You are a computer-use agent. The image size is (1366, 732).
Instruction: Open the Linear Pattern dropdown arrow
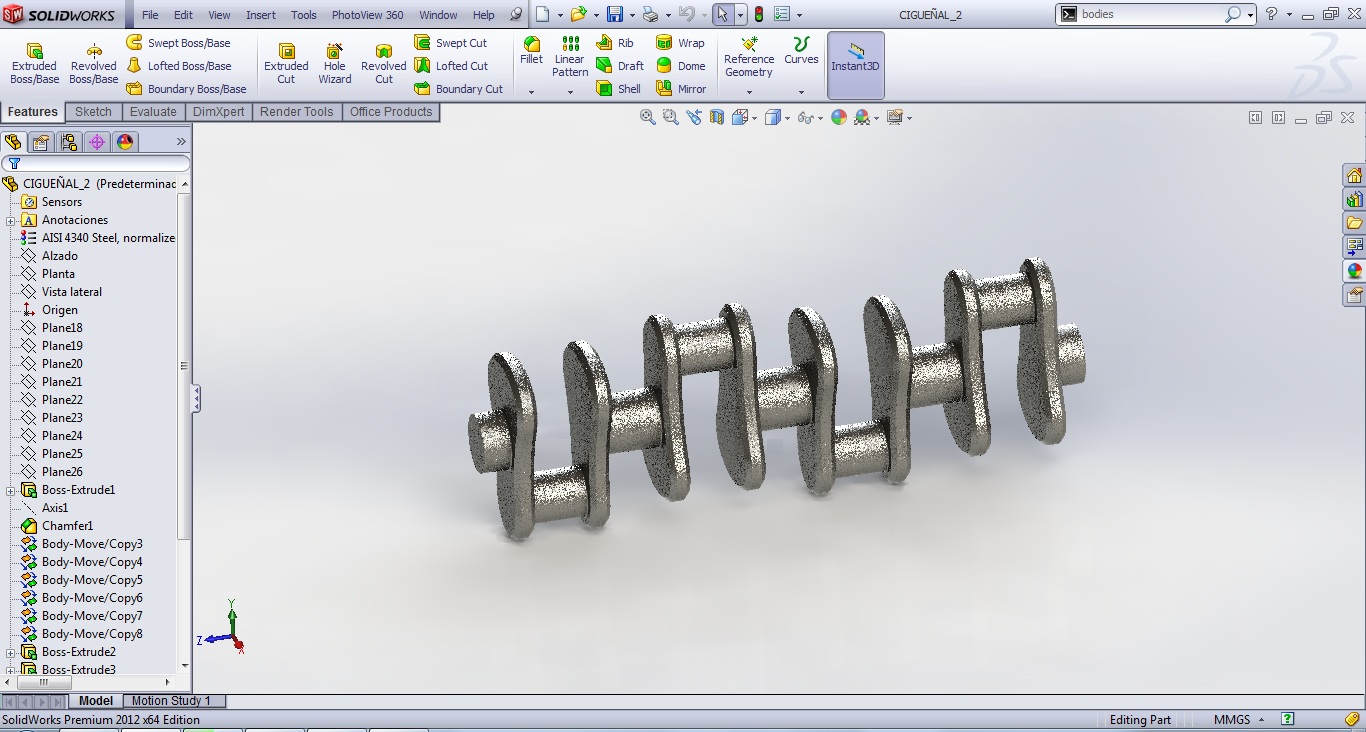pyautogui.click(x=570, y=92)
